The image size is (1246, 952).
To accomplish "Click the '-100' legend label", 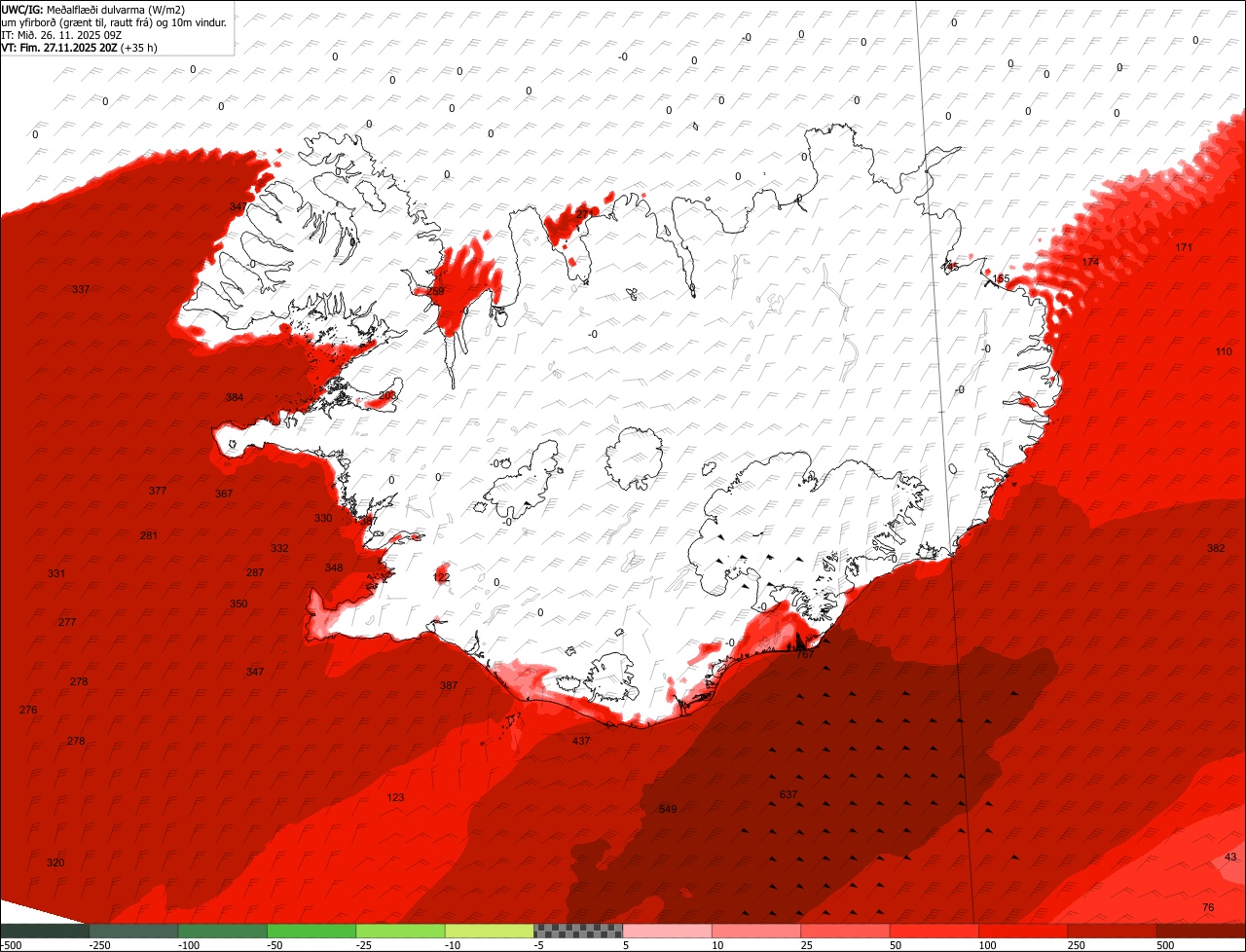I will 188,945.
